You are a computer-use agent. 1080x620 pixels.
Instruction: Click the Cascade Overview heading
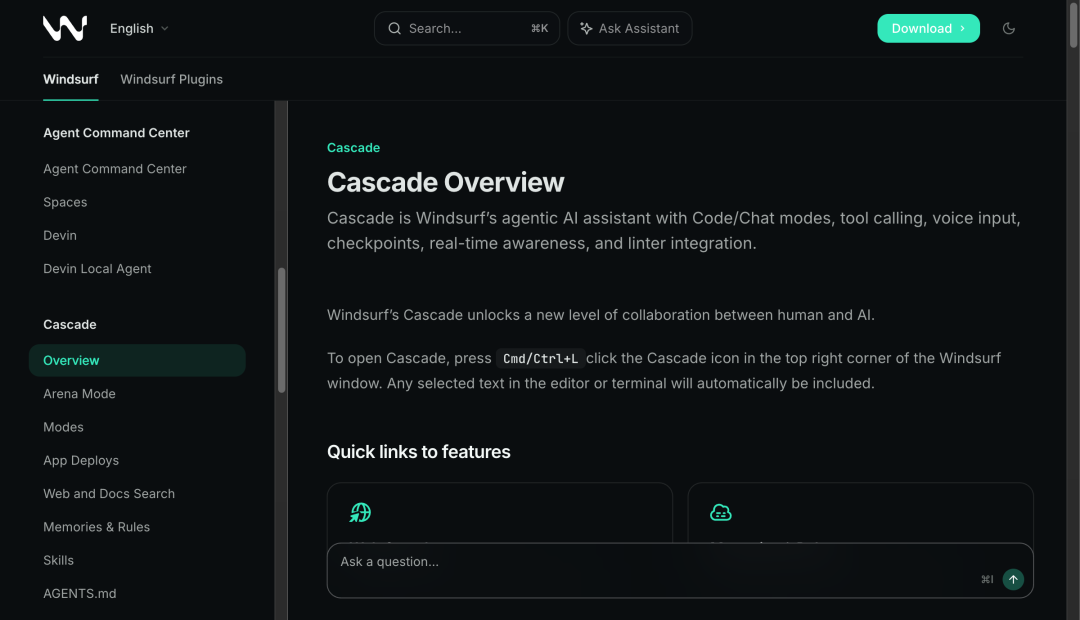tap(446, 183)
